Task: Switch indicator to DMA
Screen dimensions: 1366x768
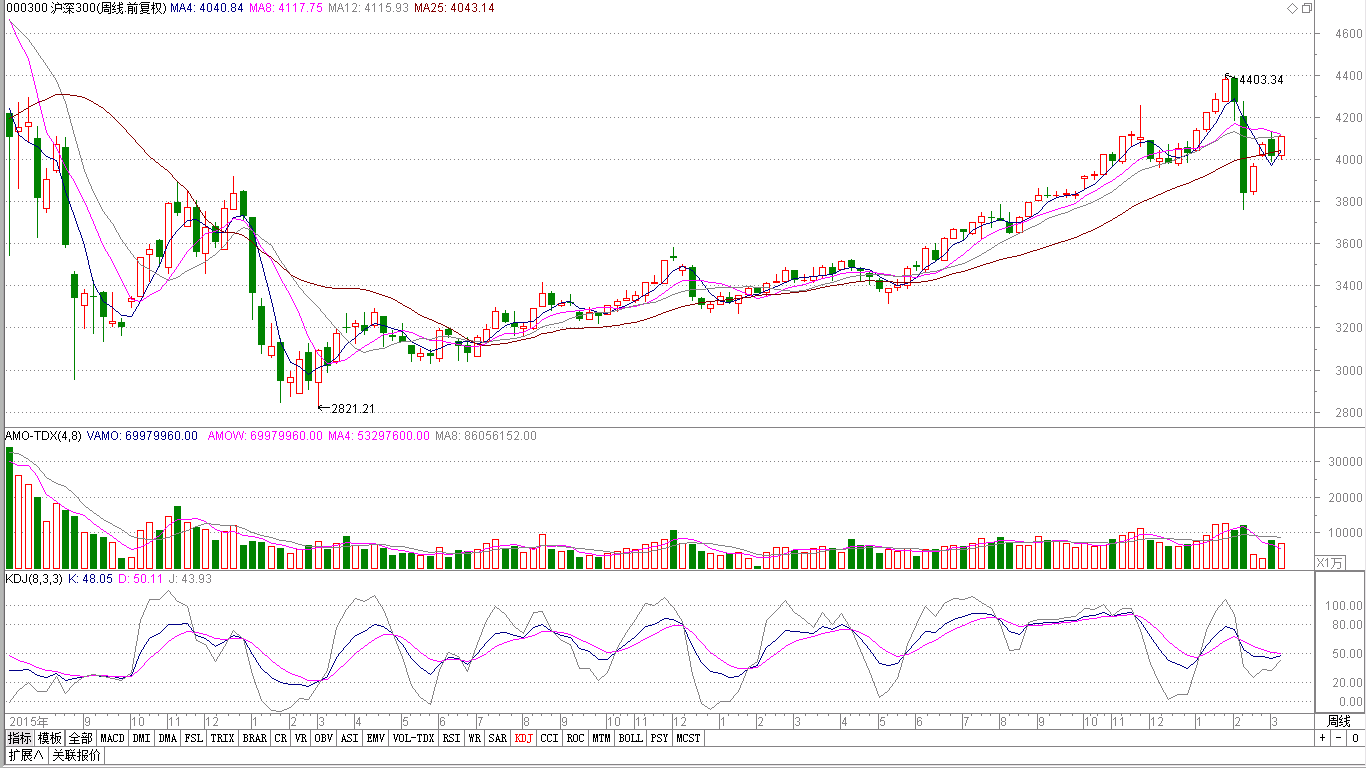Action: [x=167, y=738]
